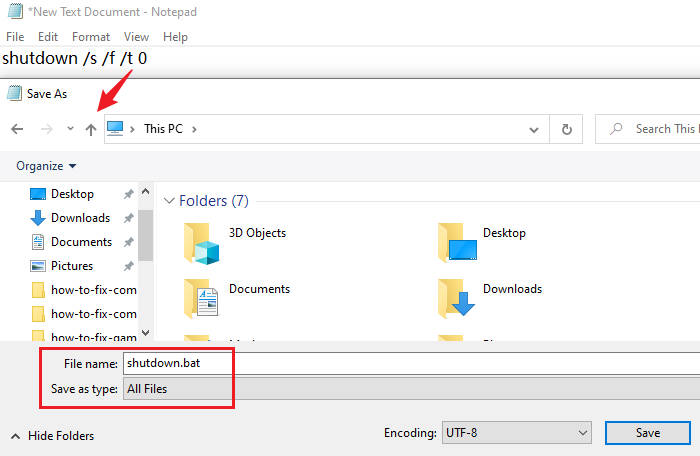This screenshot has width=700, height=456.
Task: Open the recent locations dropdown chevron
Action: click(70, 129)
